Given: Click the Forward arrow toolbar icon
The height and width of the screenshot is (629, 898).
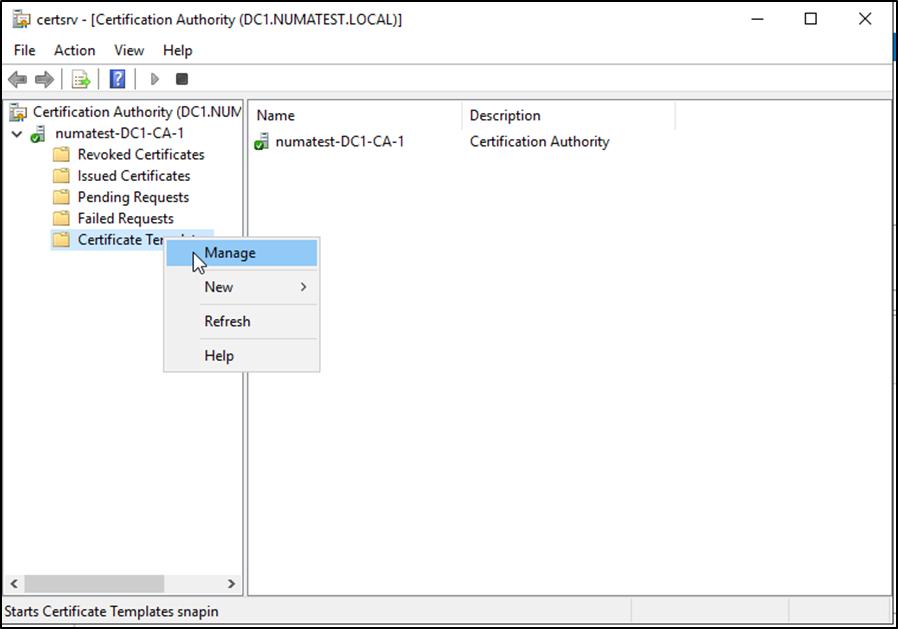Looking at the screenshot, I should coord(44,79).
